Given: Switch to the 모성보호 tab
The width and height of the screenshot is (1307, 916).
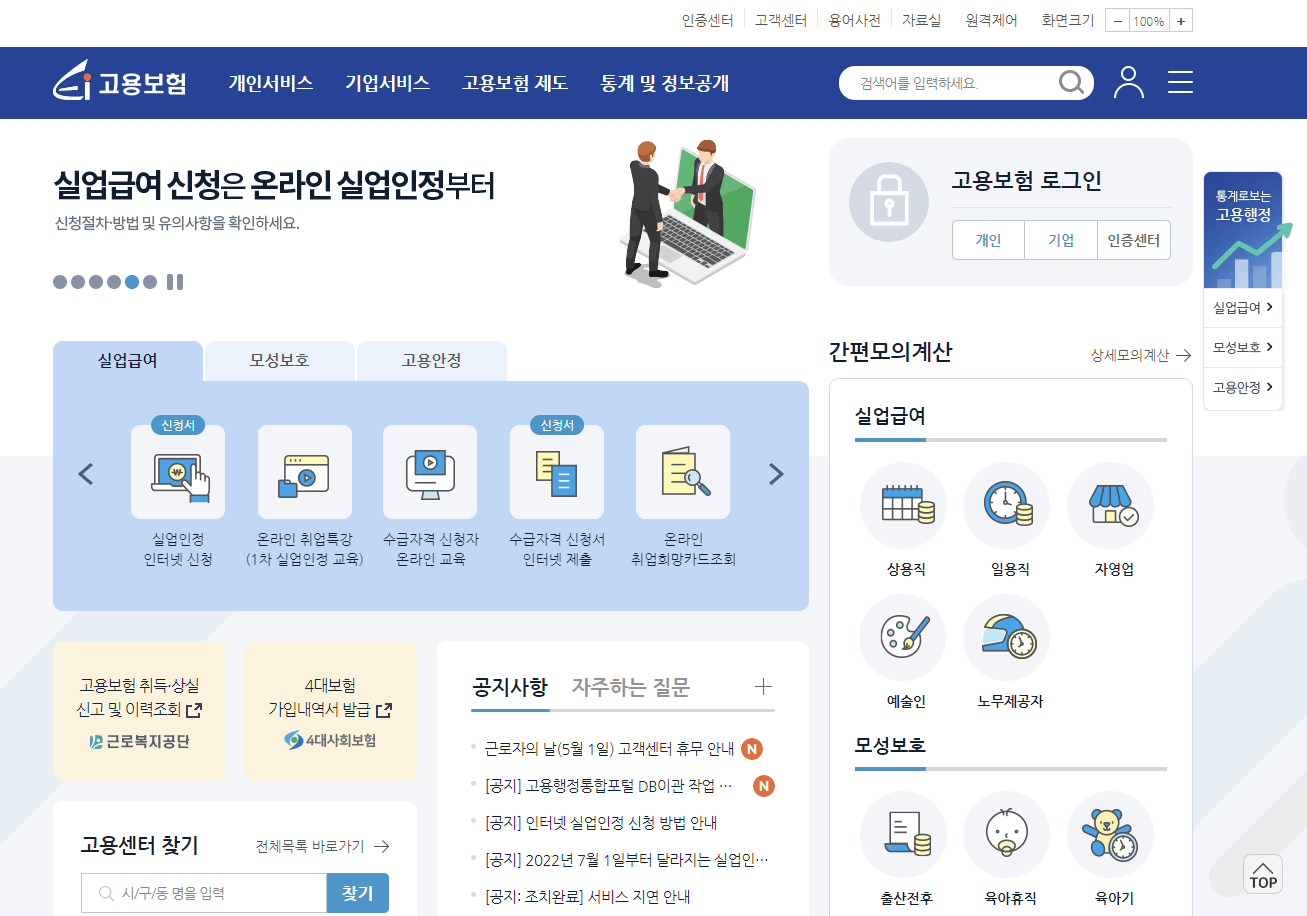Looking at the screenshot, I should click(279, 360).
